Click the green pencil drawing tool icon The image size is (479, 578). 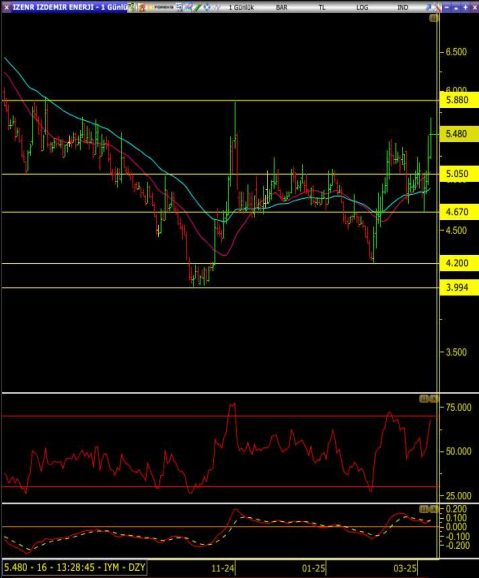click(x=198, y=7)
